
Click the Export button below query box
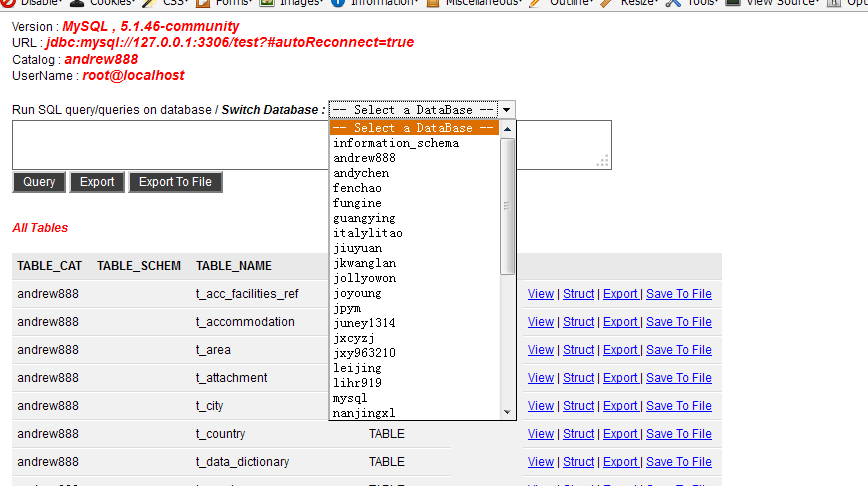tap(97, 182)
